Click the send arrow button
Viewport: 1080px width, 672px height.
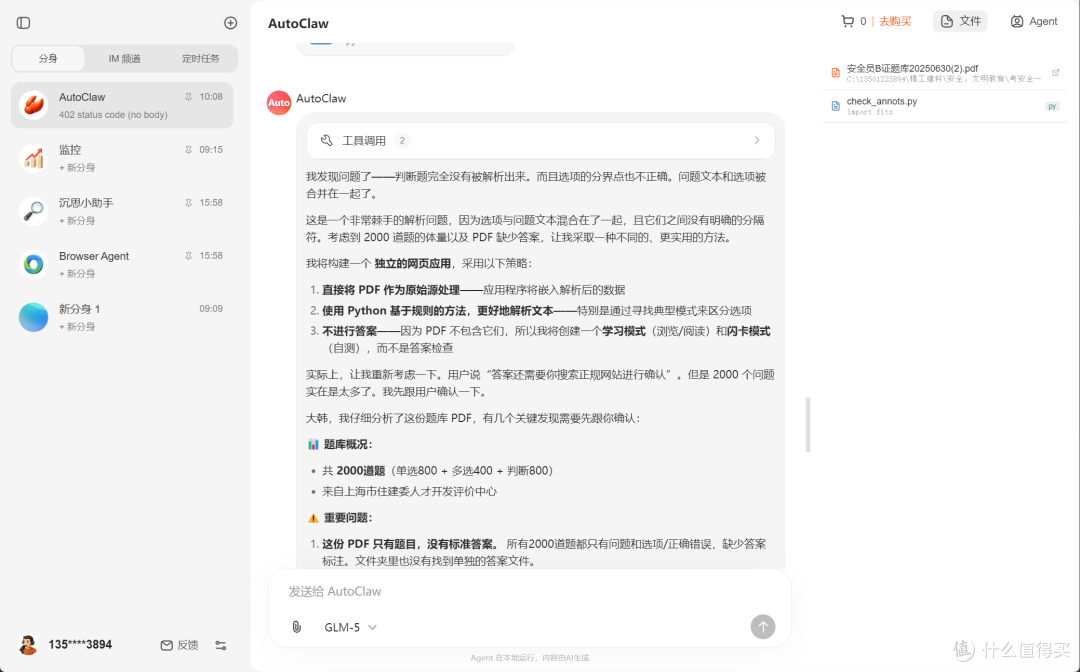[x=762, y=627]
